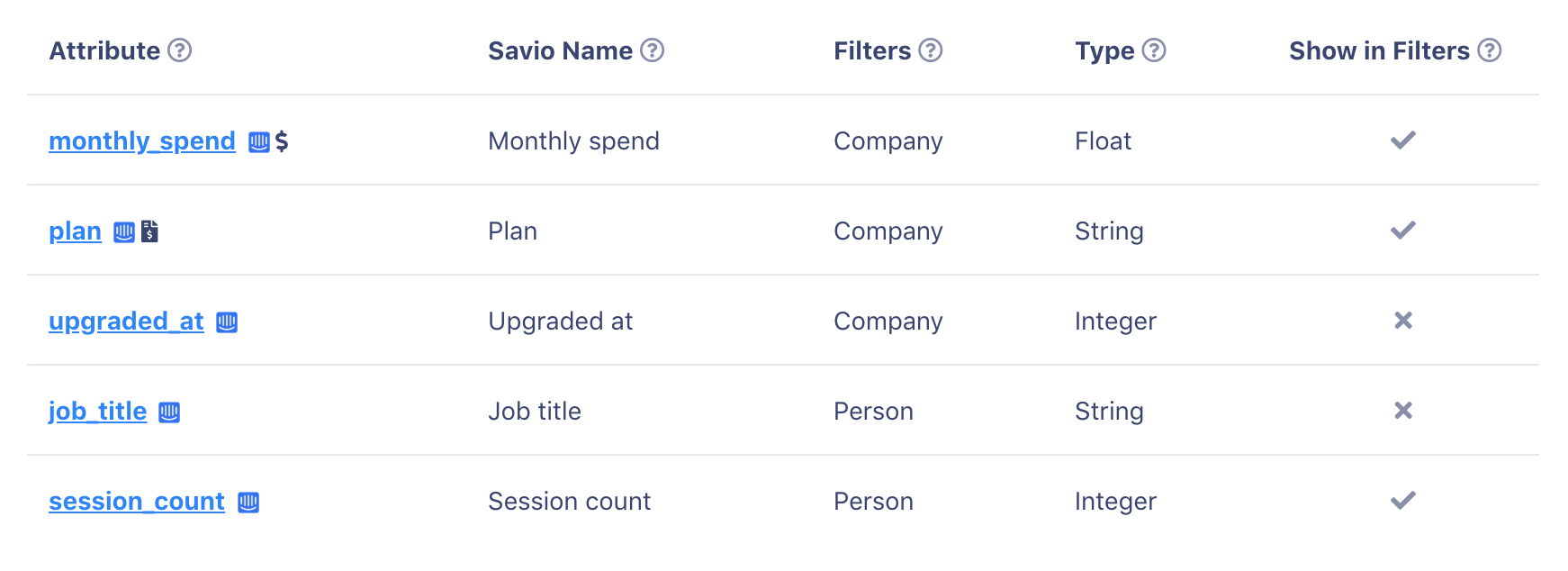Open the monthly_spend attribute link
The image size is (1568, 571).
(142, 141)
